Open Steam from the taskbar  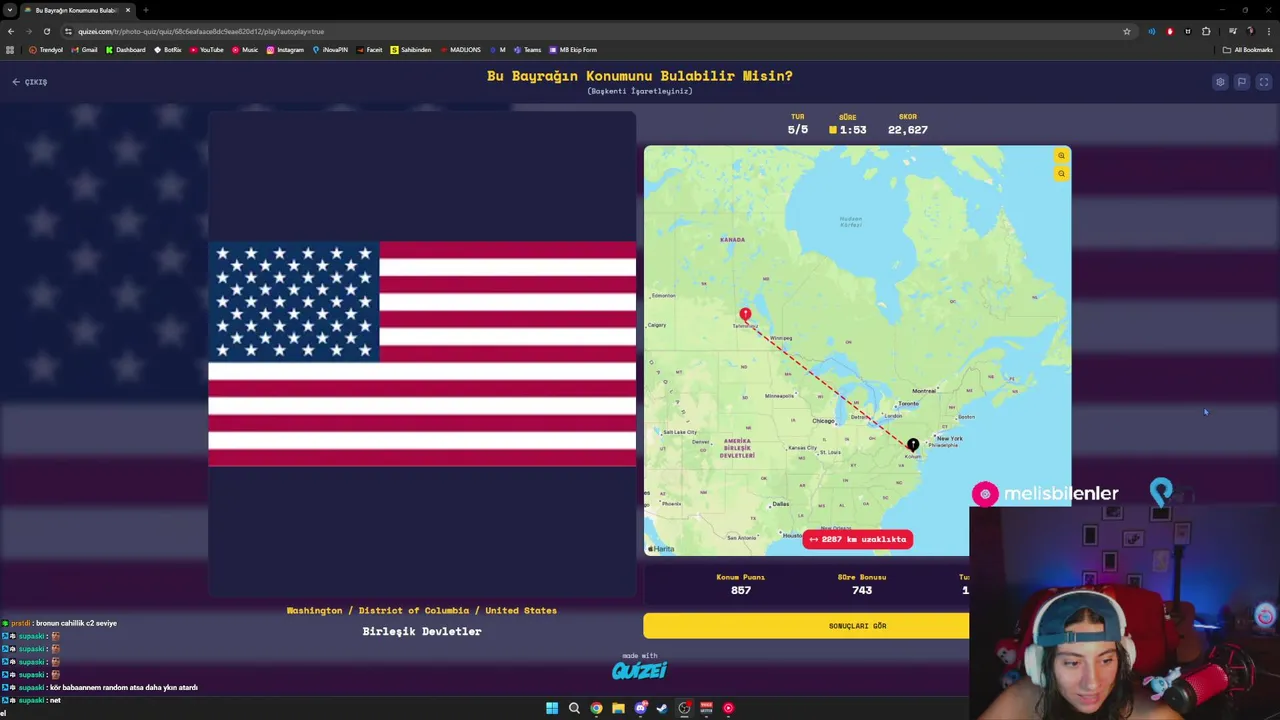click(x=662, y=708)
